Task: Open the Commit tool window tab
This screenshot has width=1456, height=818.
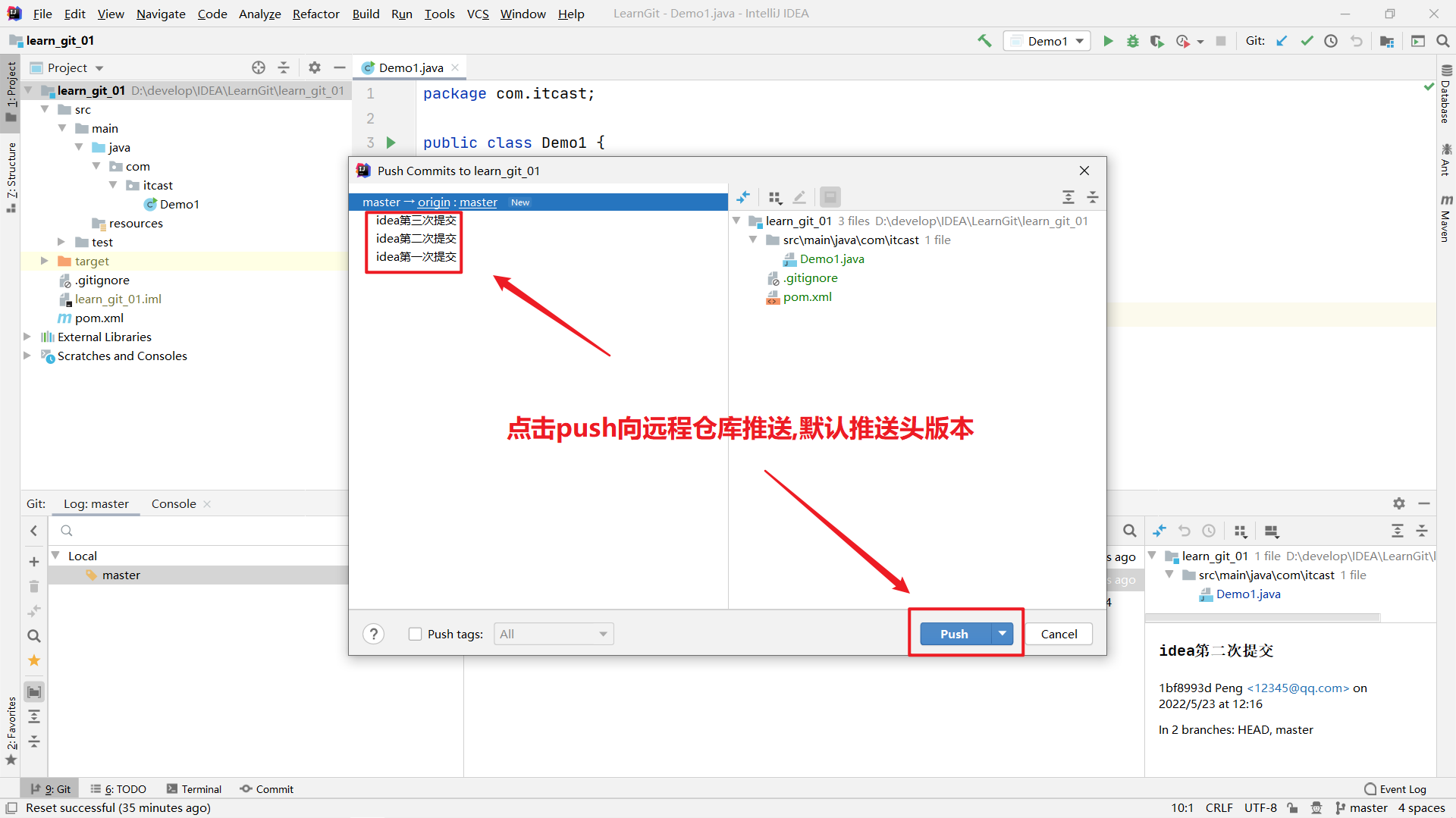Action: tap(267, 789)
